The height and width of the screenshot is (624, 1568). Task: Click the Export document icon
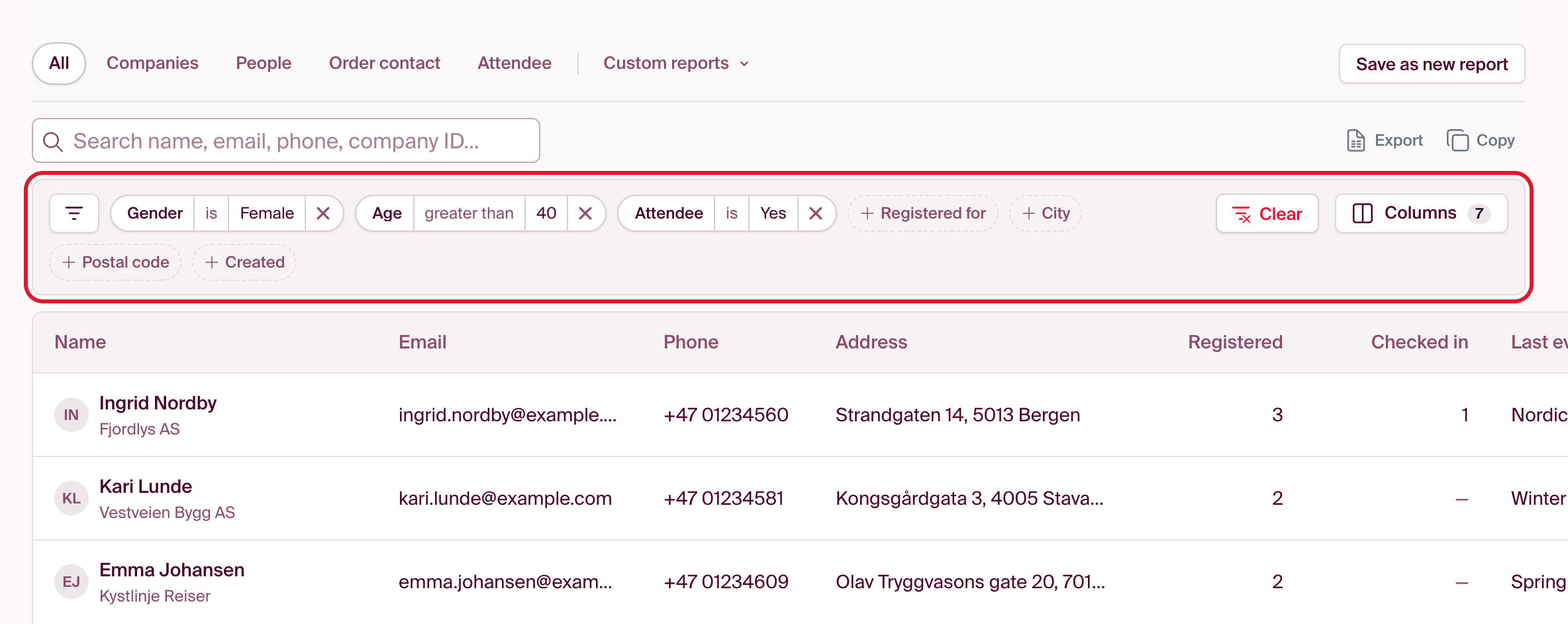pos(1355,140)
